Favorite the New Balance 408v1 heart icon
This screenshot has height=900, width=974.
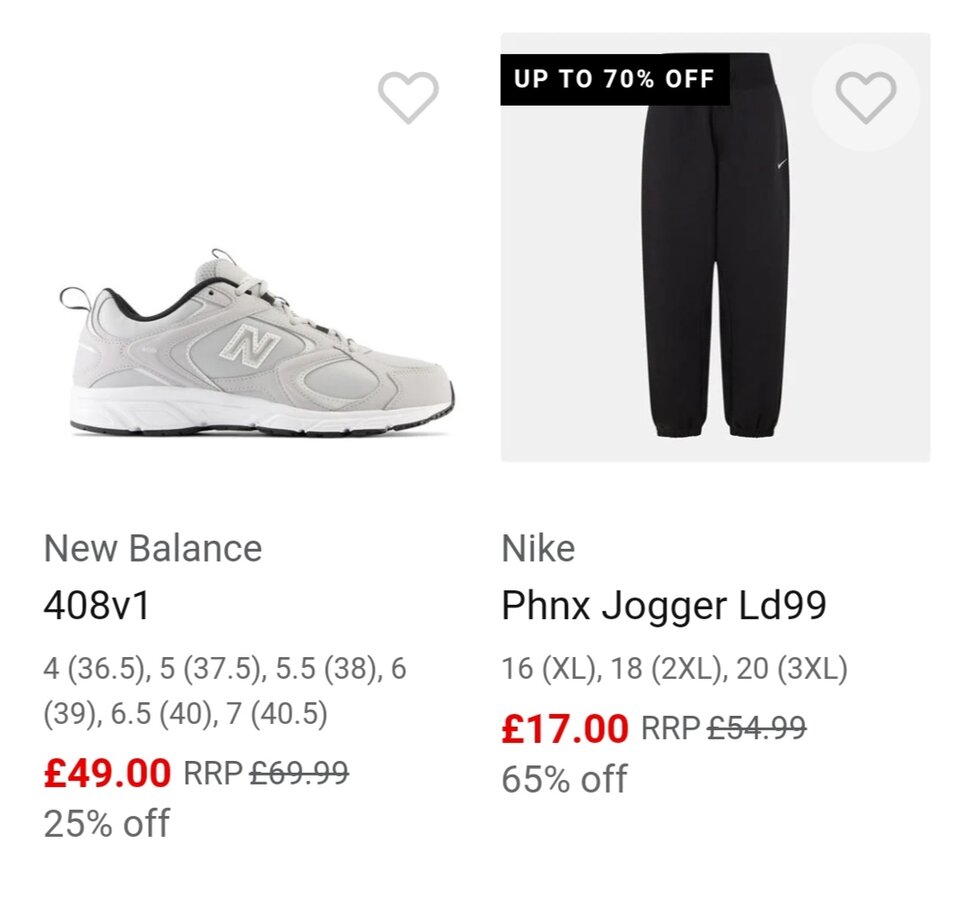tap(408, 98)
